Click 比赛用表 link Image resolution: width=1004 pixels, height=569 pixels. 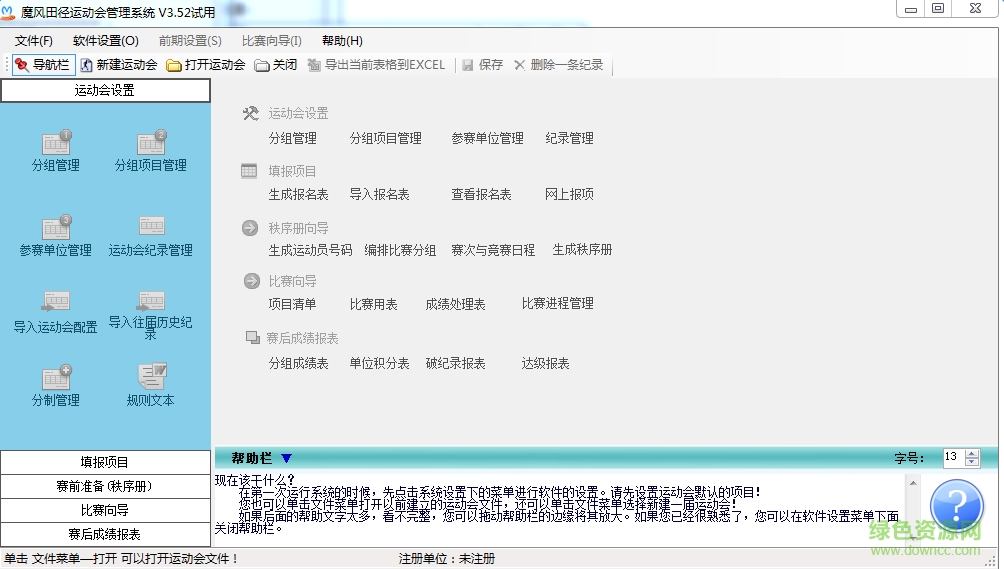373,304
